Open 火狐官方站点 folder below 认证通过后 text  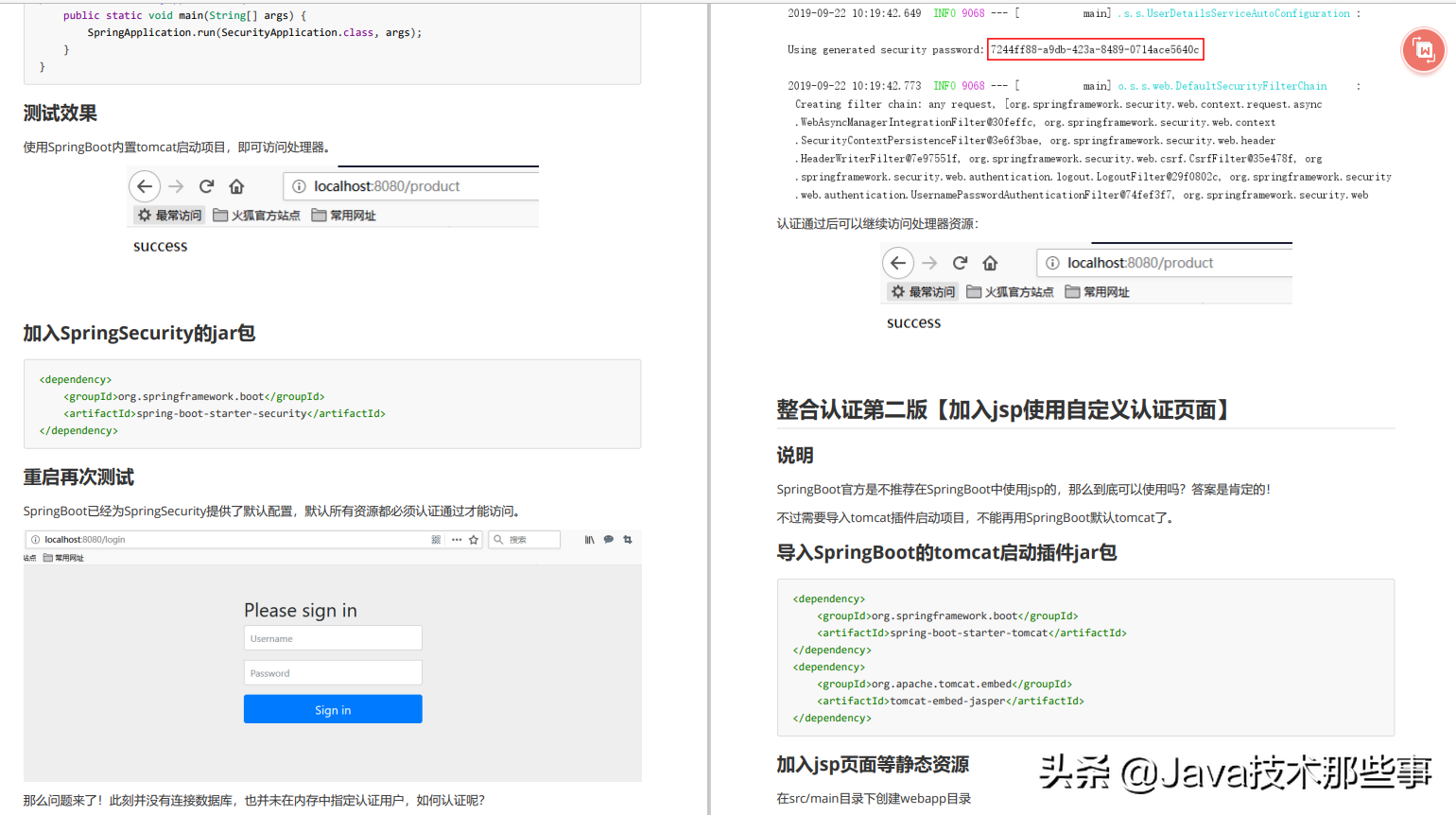point(1010,292)
